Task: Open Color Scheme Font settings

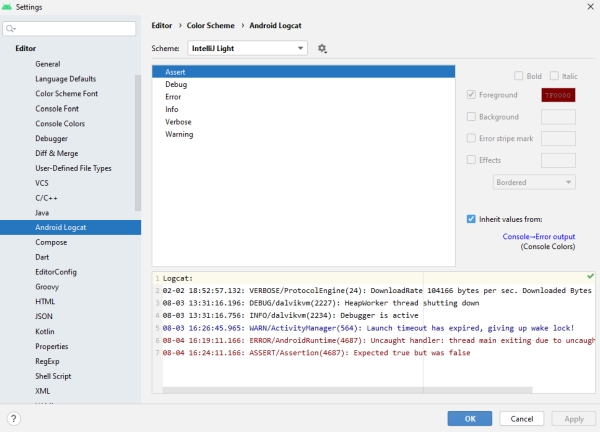Action: pyautogui.click(x=67, y=94)
